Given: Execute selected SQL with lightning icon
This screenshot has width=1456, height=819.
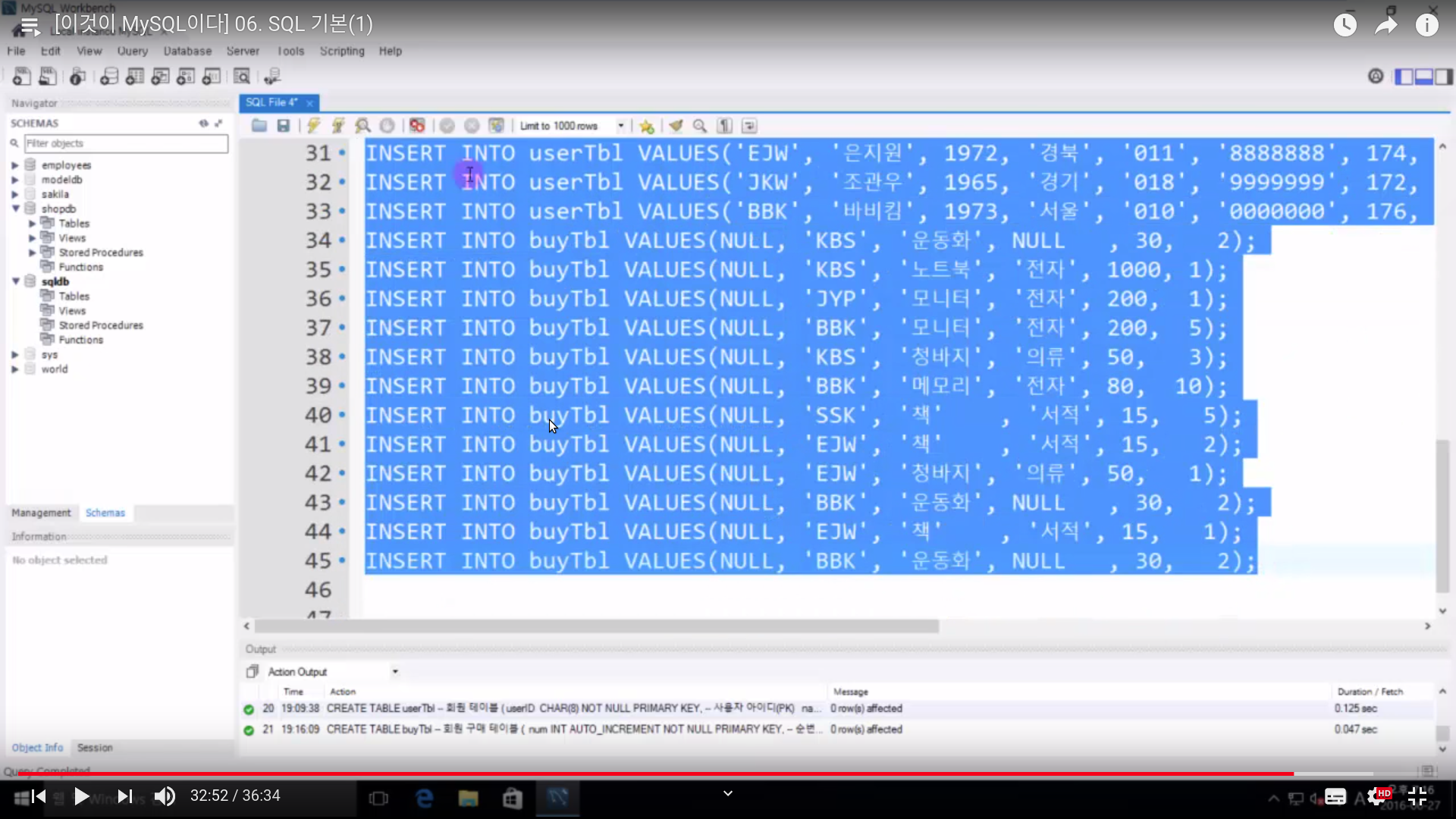Looking at the screenshot, I should (314, 126).
